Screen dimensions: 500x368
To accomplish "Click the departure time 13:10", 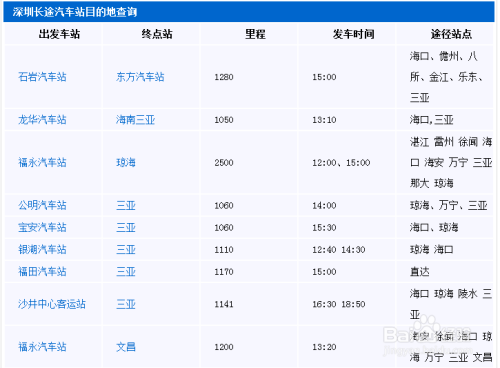I will click(x=324, y=120).
